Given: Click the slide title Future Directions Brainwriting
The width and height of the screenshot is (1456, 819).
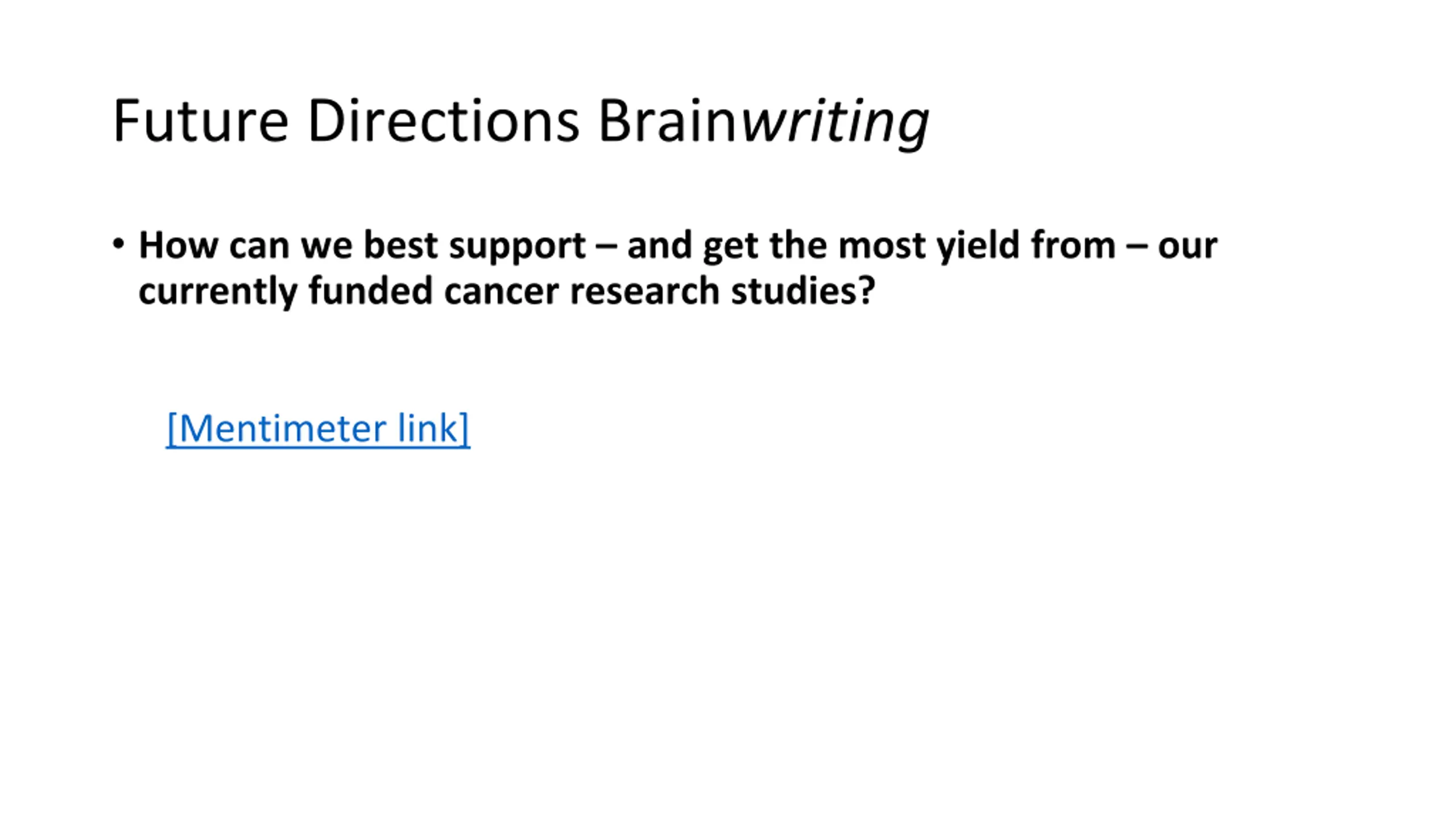Looking at the screenshot, I should 521,122.
